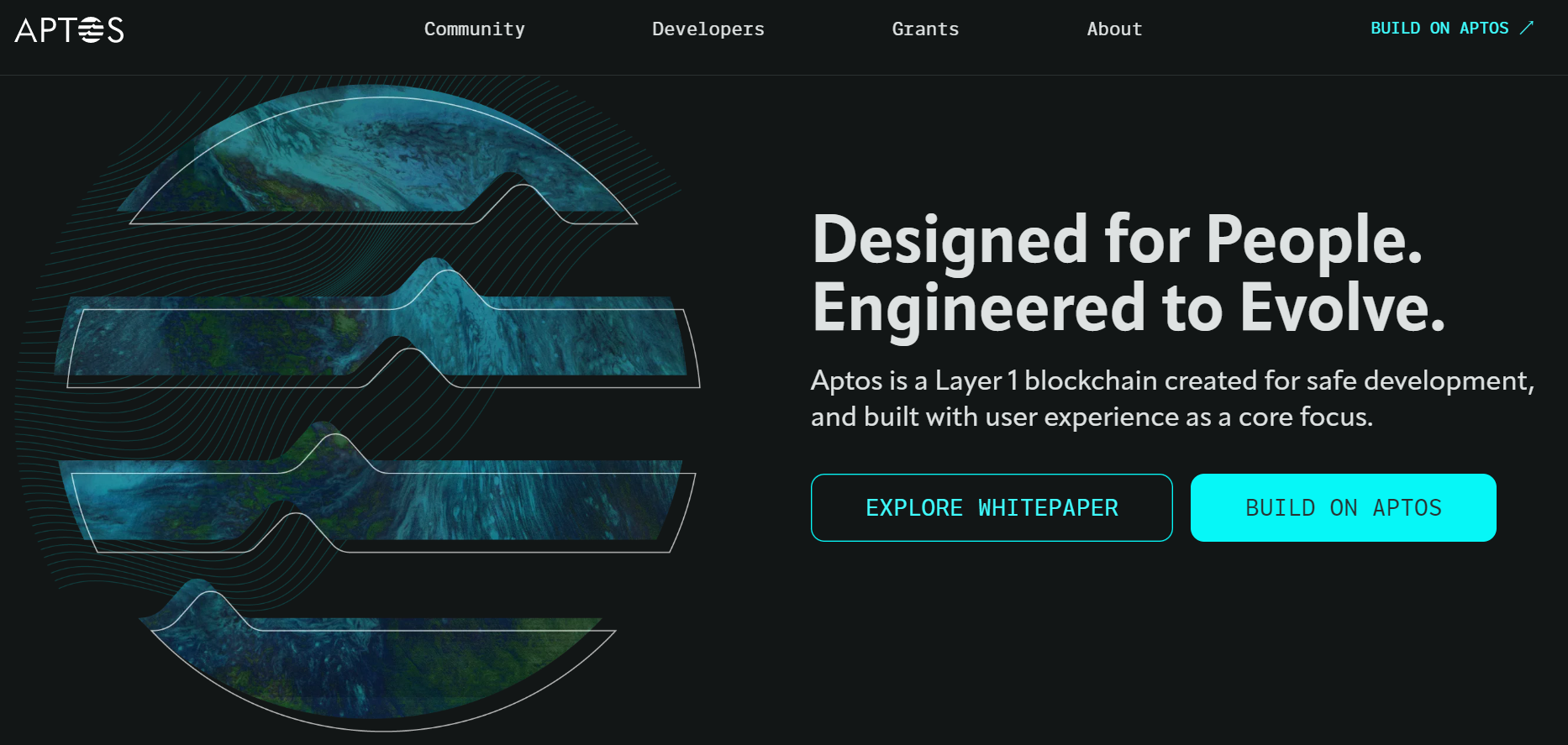Go to the Grants page
The height and width of the screenshot is (745, 1568).
coord(925,29)
